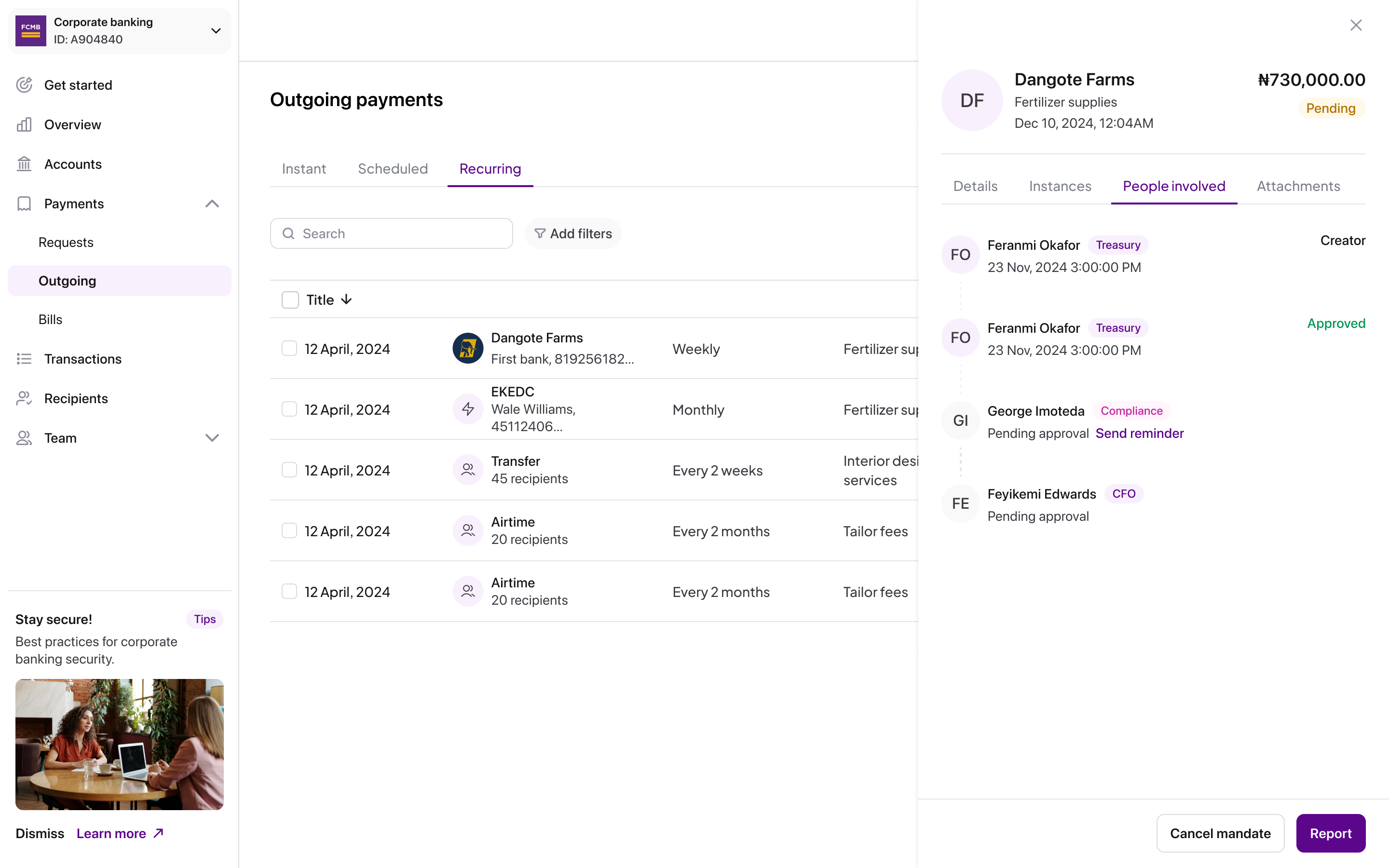The image size is (1389, 868).
Task: Click the Learn more link
Action: click(121, 834)
